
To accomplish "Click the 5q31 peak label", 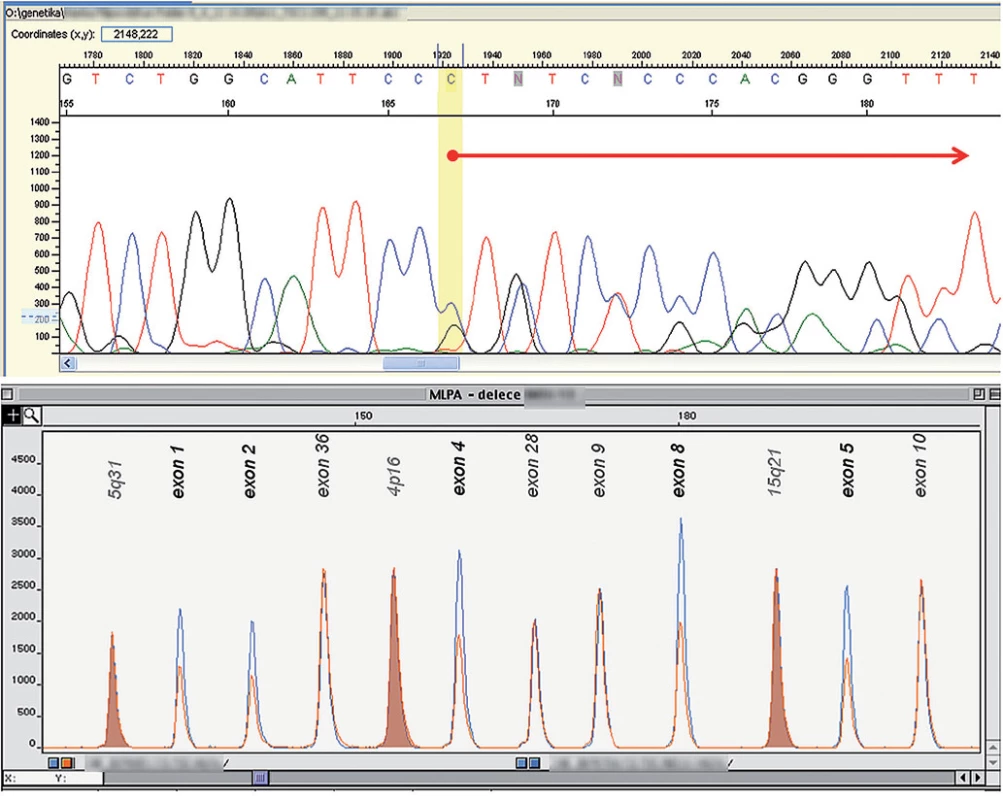I will pyautogui.click(x=115, y=480).
